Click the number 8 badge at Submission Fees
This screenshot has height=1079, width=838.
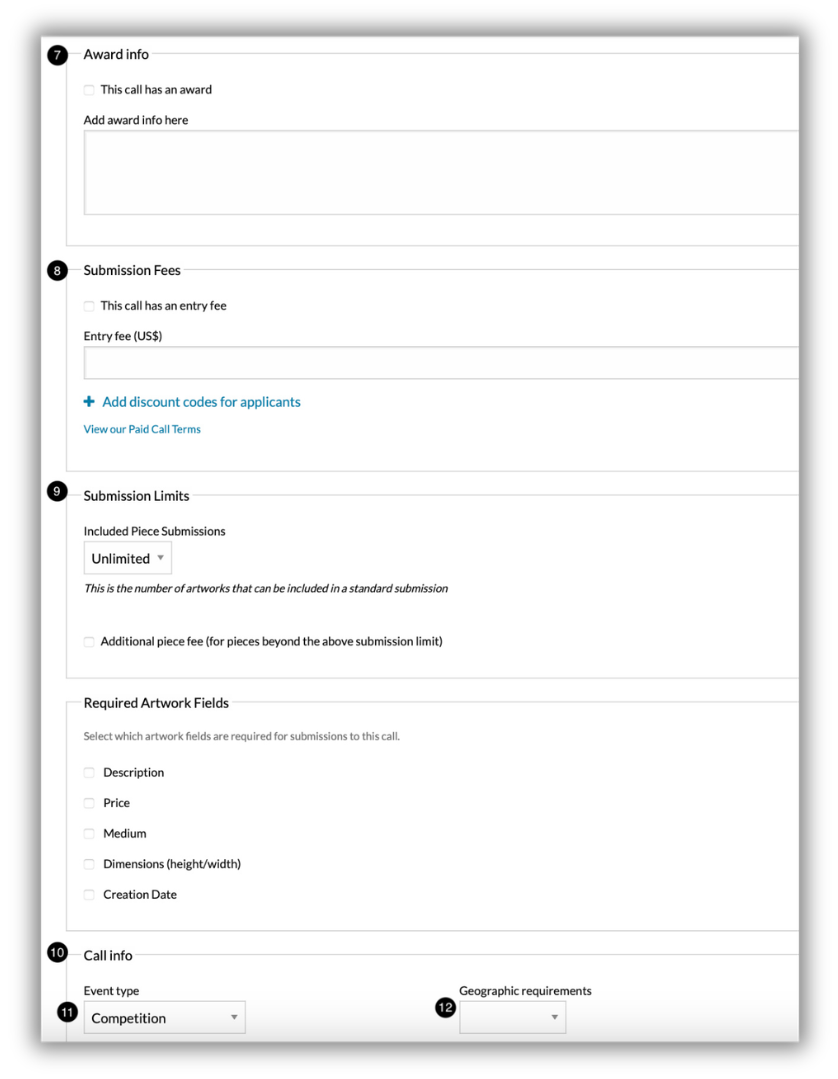click(x=57, y=270)
